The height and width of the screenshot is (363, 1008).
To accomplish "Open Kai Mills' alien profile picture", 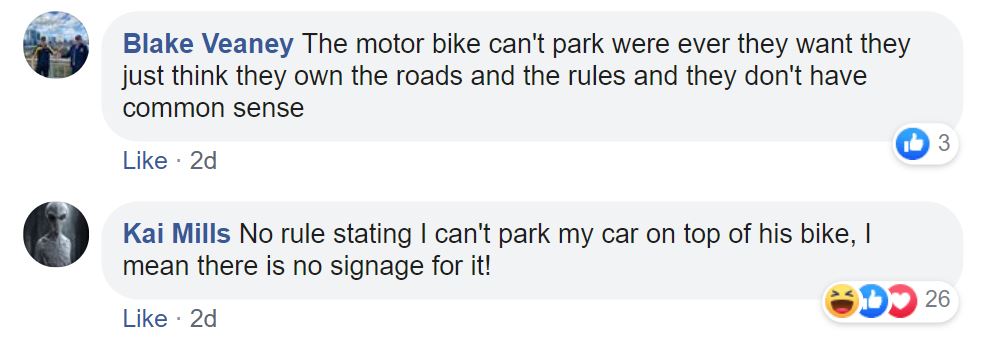I will click(56, 234).
